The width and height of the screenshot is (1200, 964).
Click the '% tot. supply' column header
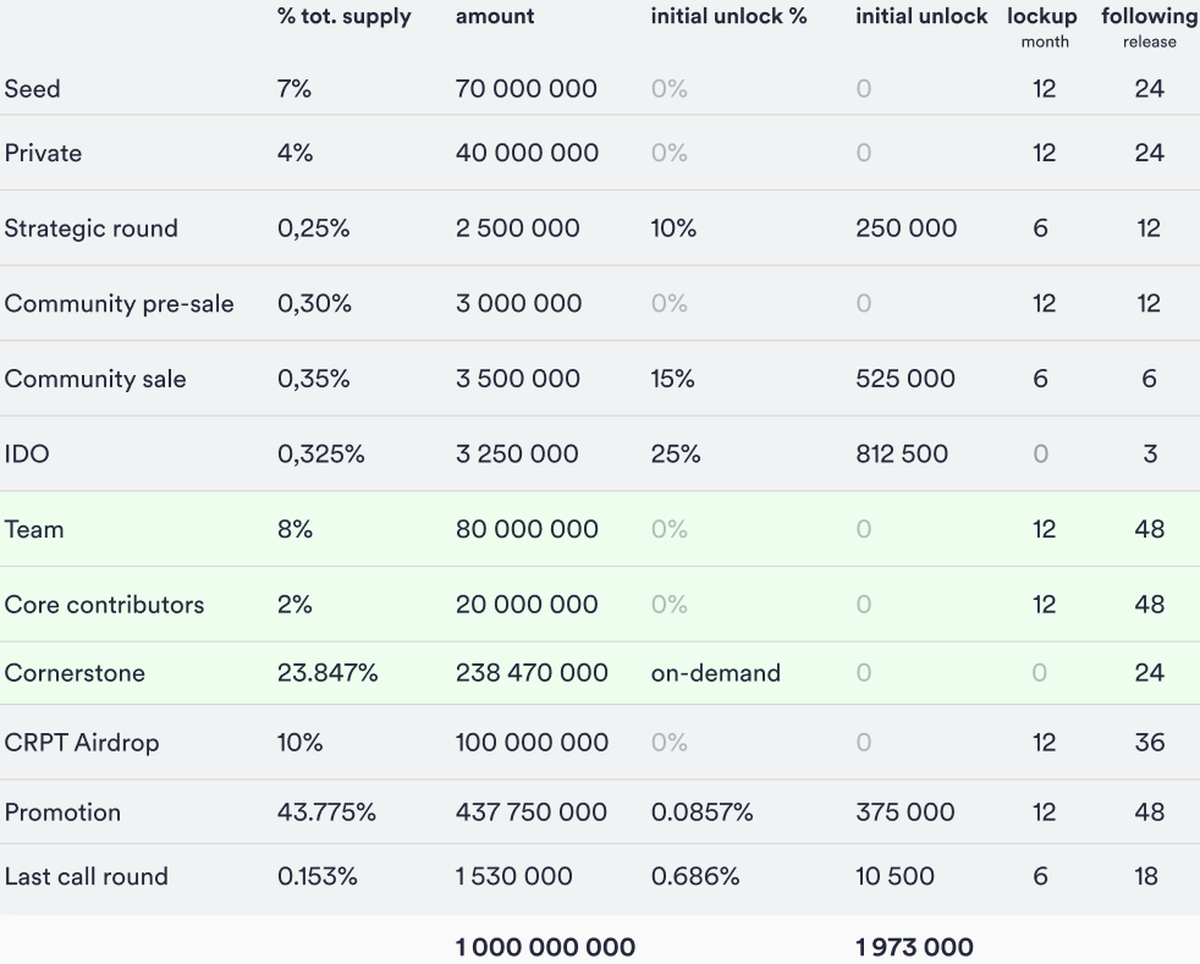[344, 17]
